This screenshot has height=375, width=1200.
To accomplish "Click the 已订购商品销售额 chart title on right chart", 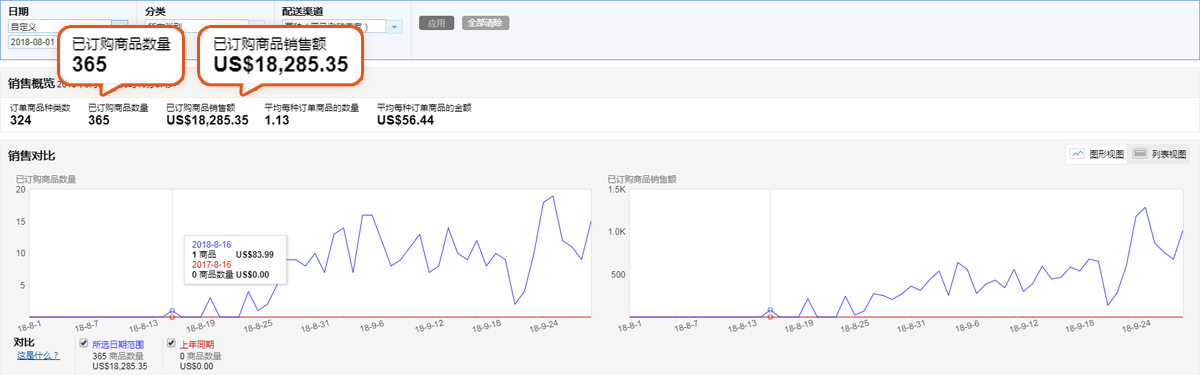I will point(642,180).
